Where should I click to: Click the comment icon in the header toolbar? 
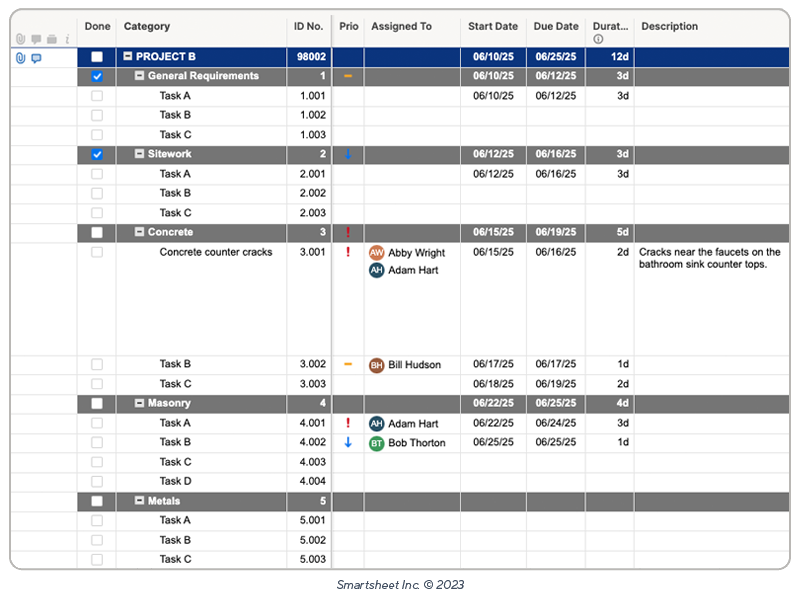point(35,38)
